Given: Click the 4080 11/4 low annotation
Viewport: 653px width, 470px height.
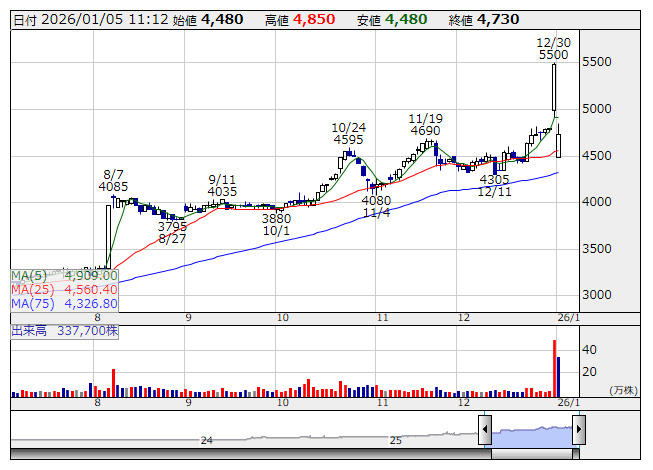Looking at the screenshot, I should coord(376,206).
